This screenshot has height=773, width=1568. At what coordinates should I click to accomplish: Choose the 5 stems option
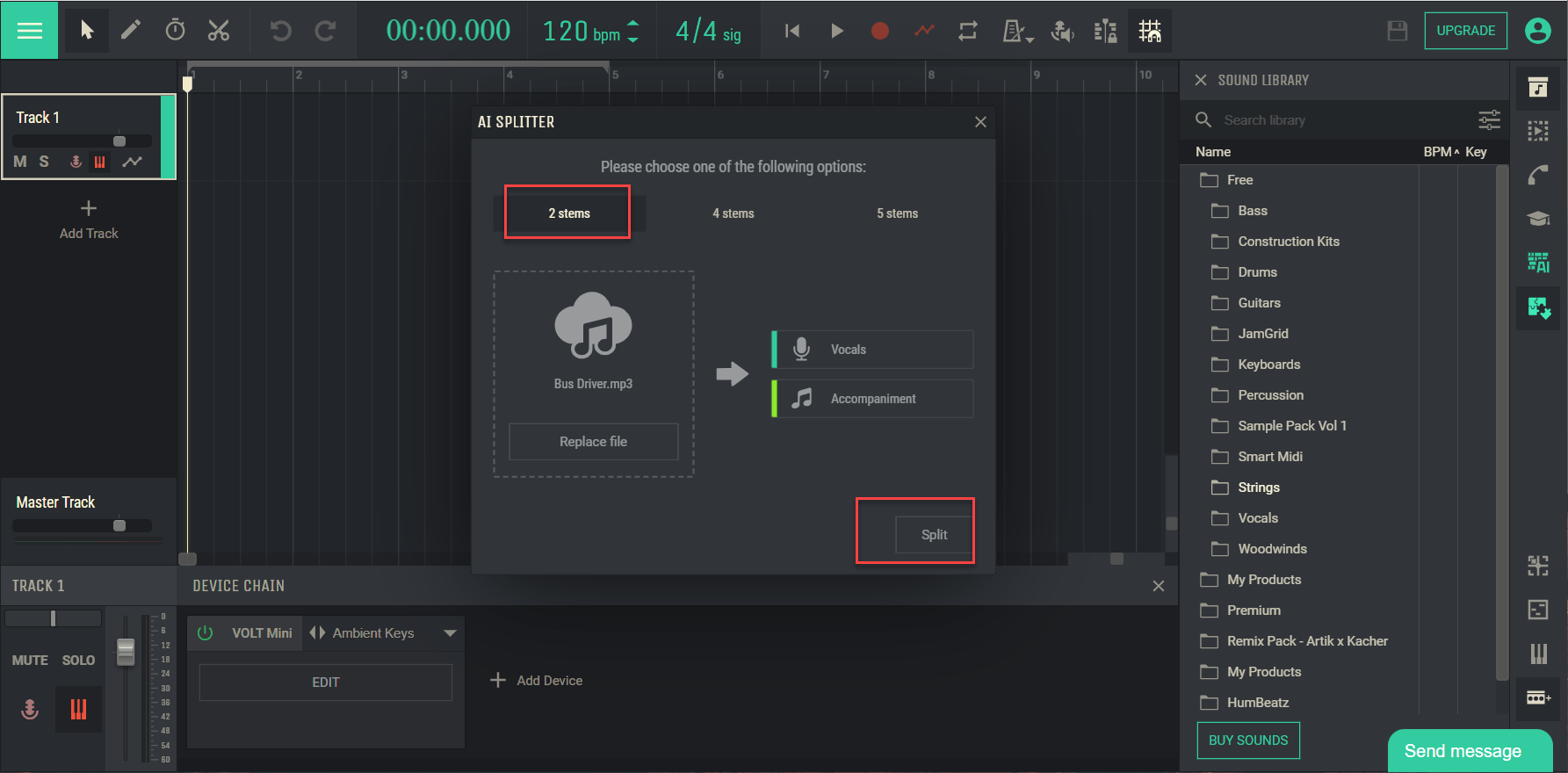[897, 213]
